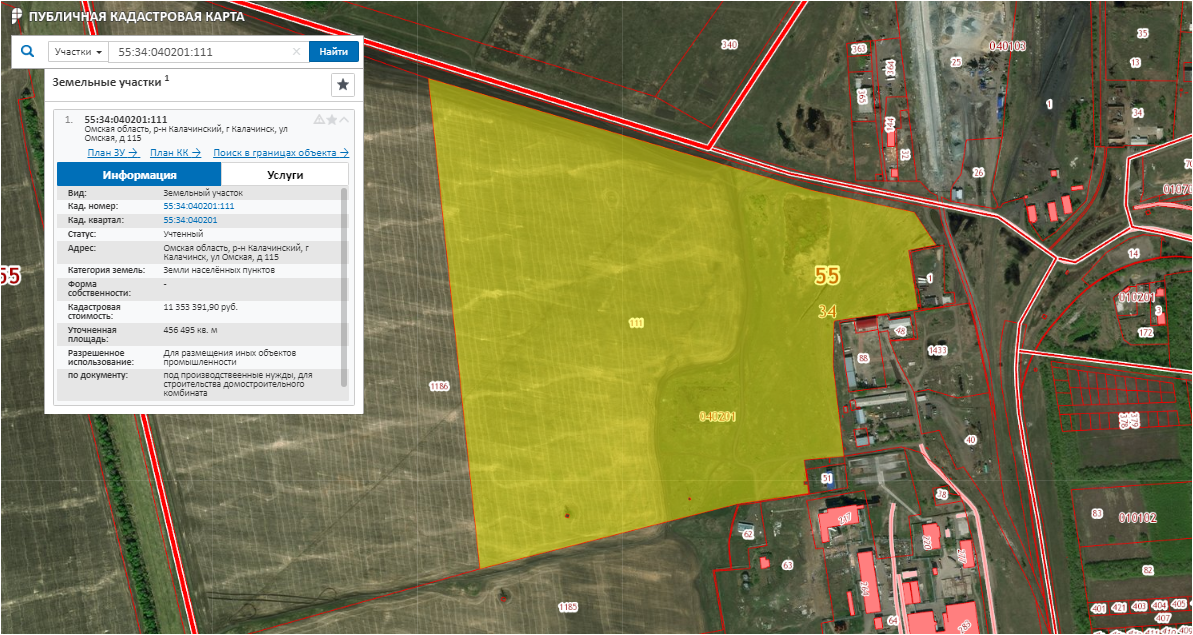
Task: Switch to the Информация tab
Action: click(x=139, y=174)
